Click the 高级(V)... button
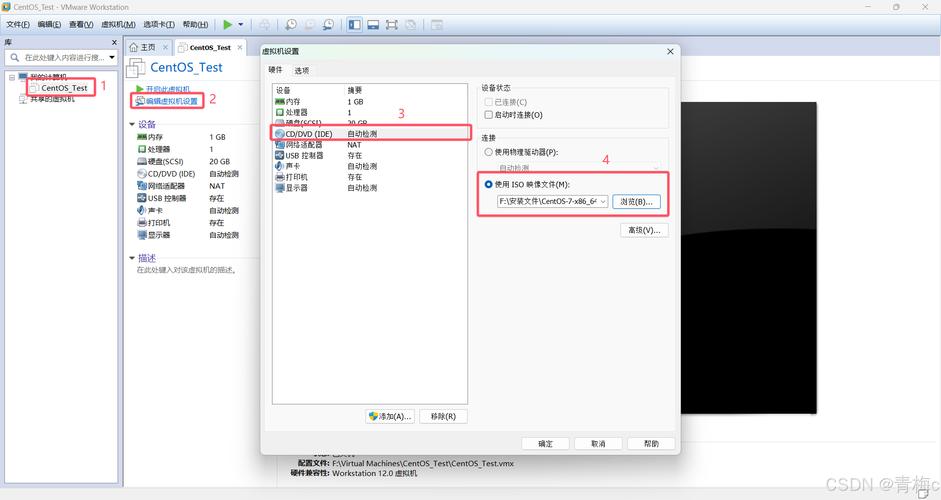Viewport: 941px width, 500px height. pos(644,230)
